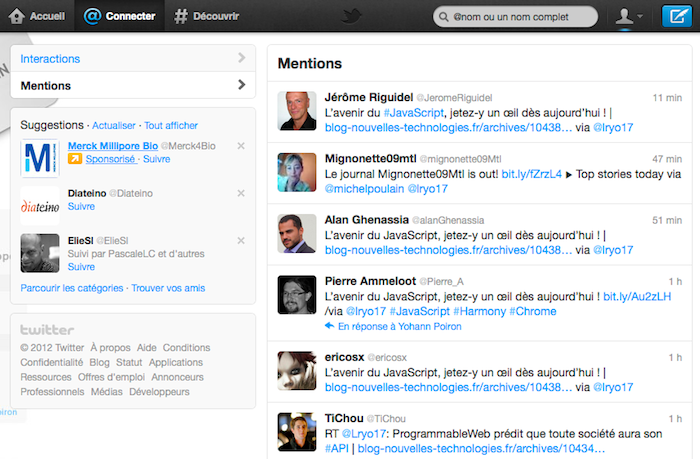Select the Connecter tab

(119, 16)
